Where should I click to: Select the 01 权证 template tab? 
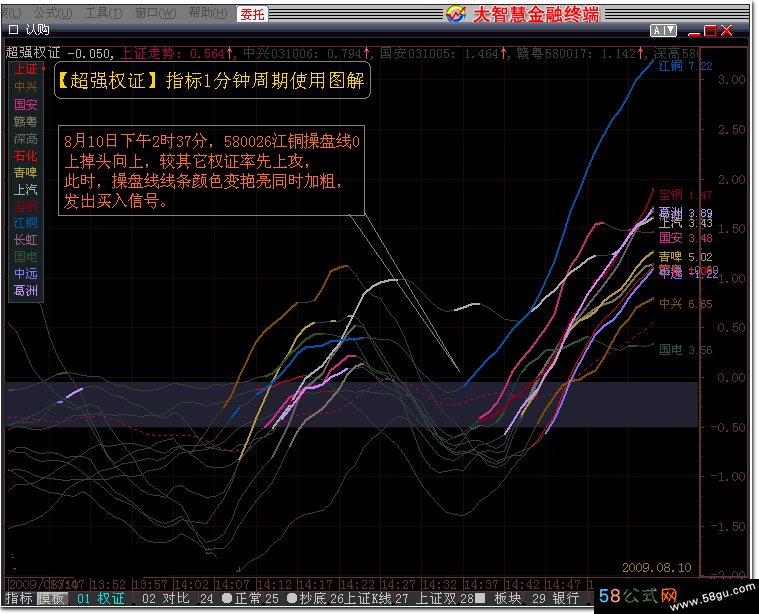coord(101,599)
